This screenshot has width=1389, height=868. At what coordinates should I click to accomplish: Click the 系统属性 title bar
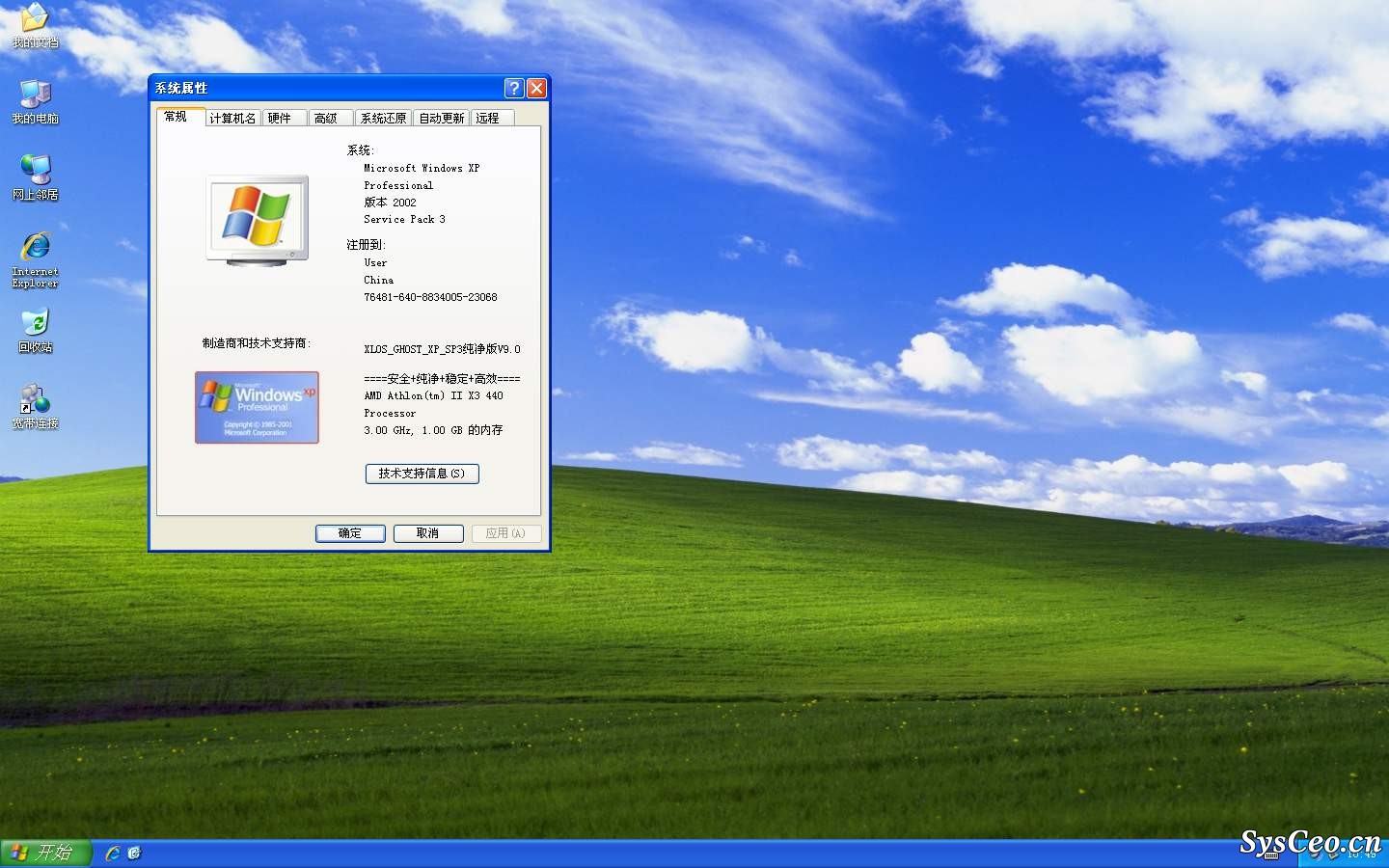(x=328, y=88)
